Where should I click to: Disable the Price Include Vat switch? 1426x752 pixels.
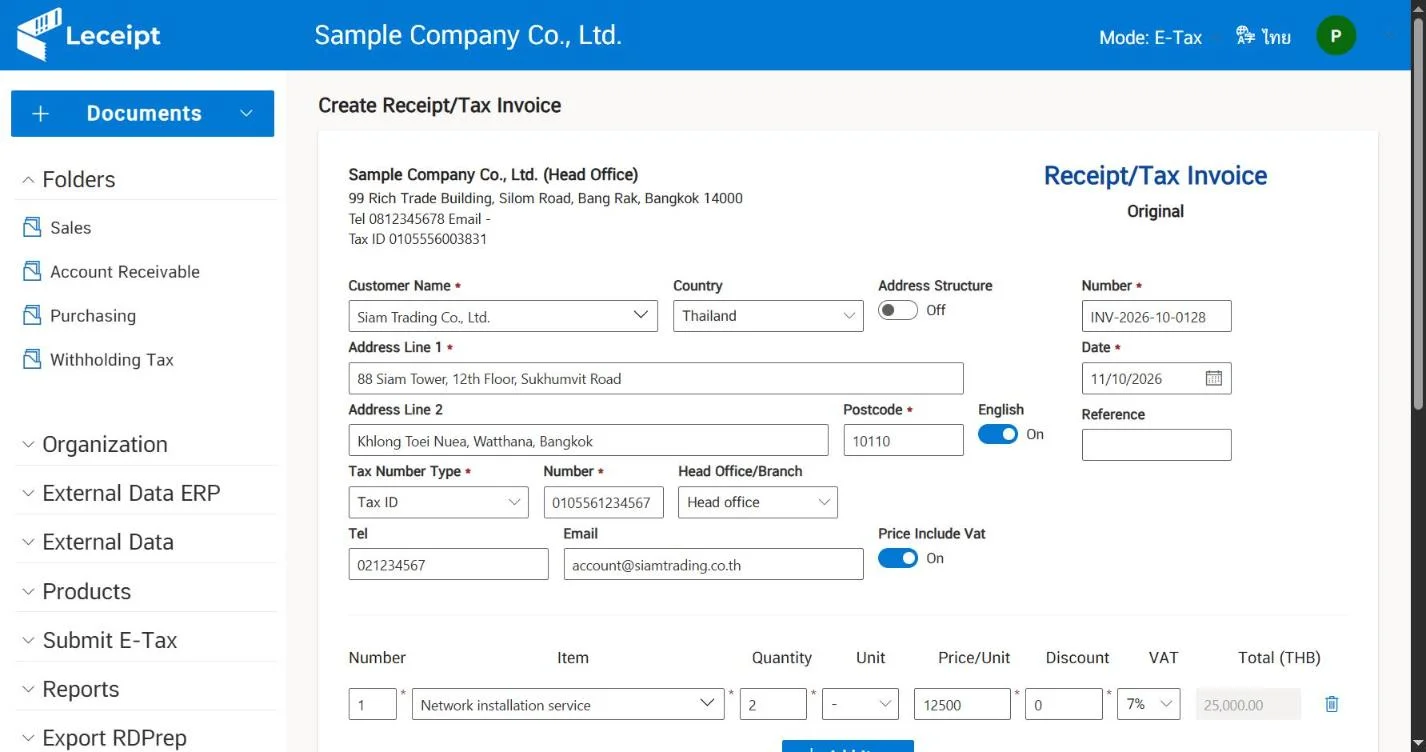coord(897,558)
